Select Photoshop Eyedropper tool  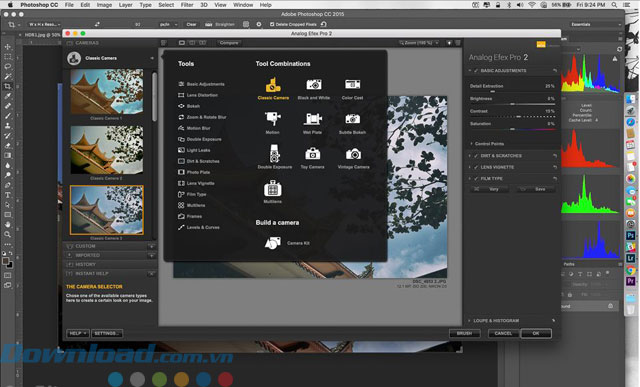point(8,96)
